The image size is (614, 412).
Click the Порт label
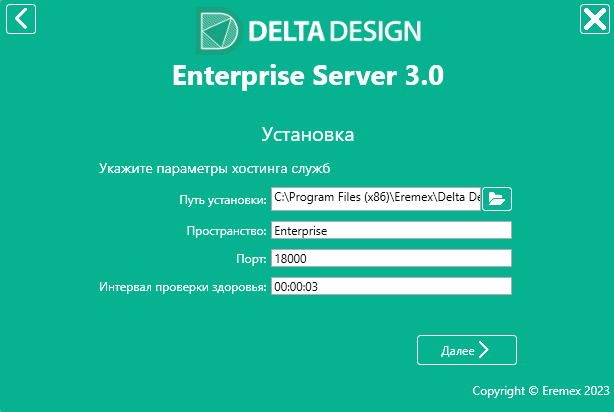[251, 259]
